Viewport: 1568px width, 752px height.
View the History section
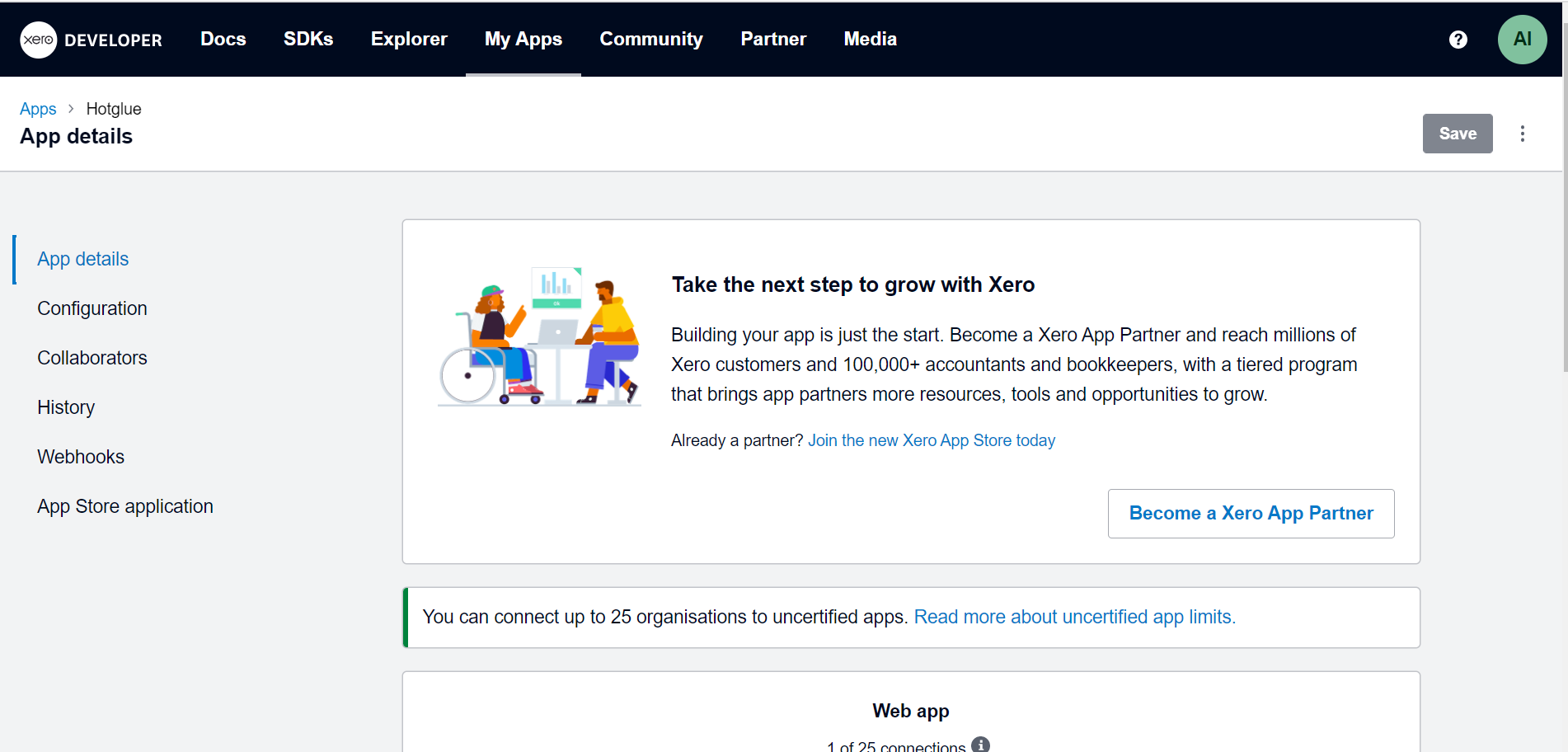click(66, 407)
